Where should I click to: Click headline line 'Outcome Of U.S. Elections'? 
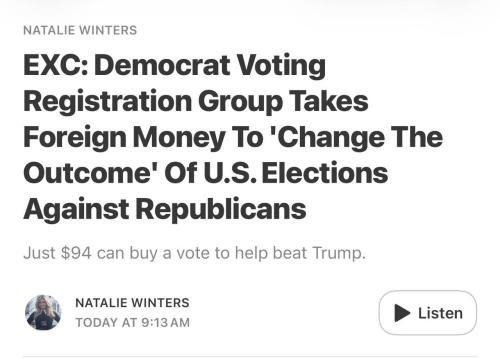click(x=206, y=173)
